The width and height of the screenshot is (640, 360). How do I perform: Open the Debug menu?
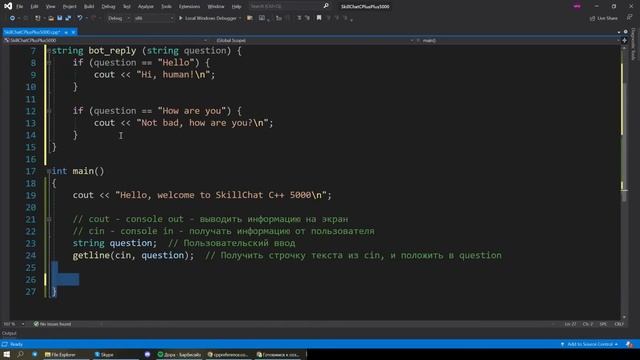(x=108, y=7)
